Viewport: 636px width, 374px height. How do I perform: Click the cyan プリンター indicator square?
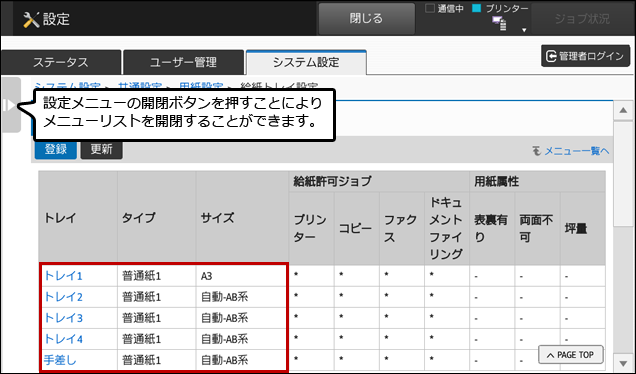[477, 9]
